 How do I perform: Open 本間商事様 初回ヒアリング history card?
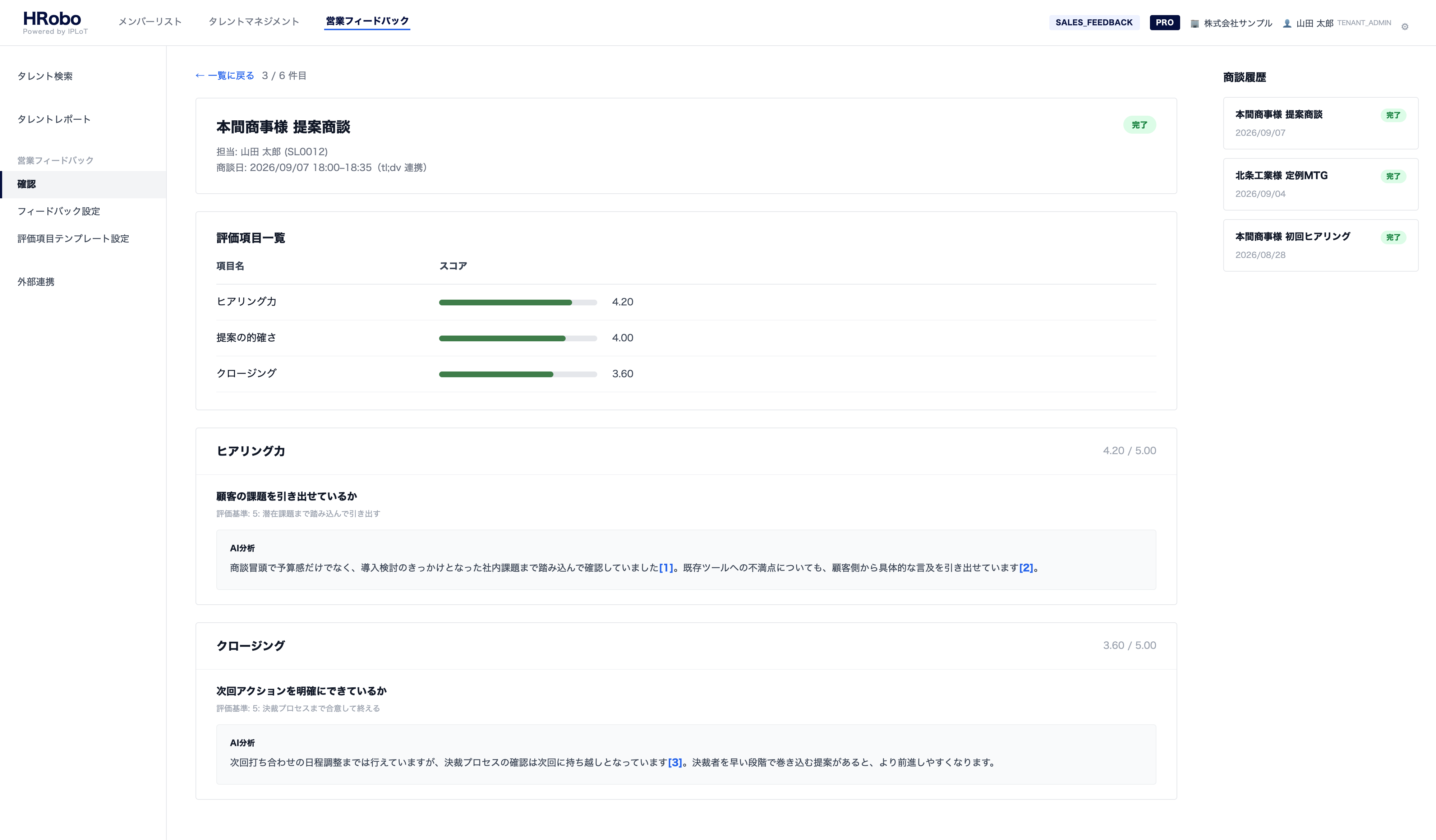[x=1320, y=245]
